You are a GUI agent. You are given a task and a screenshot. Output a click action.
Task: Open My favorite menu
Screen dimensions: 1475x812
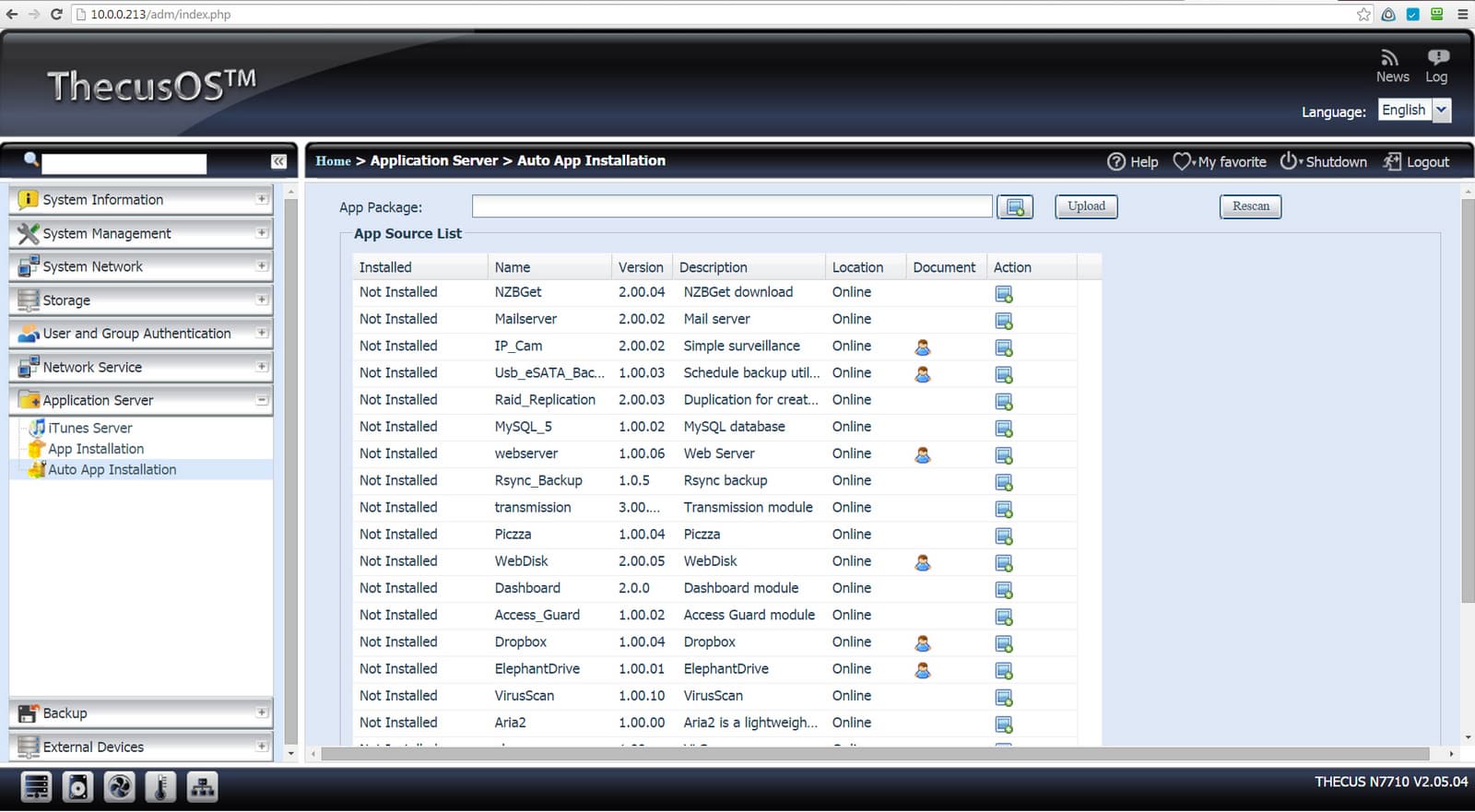point(1220,162)
